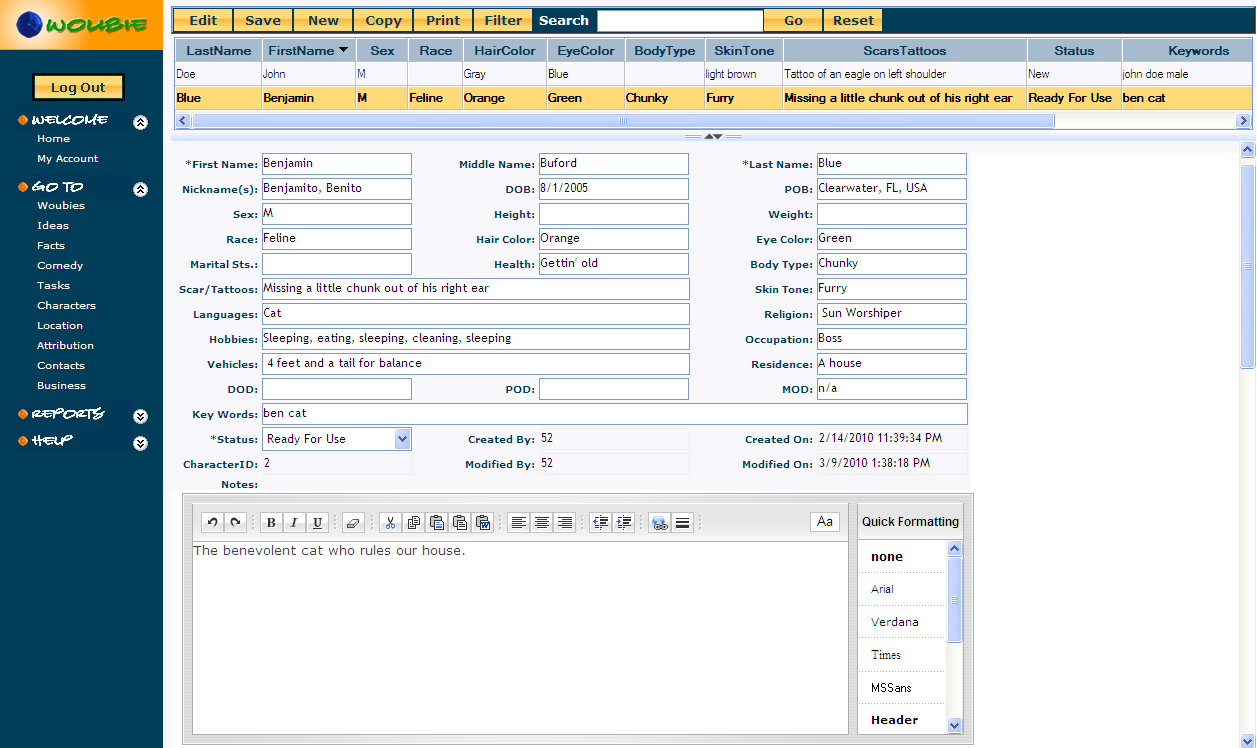
Task: Select Verdana in Quick Formatting list
Action: 894,622
